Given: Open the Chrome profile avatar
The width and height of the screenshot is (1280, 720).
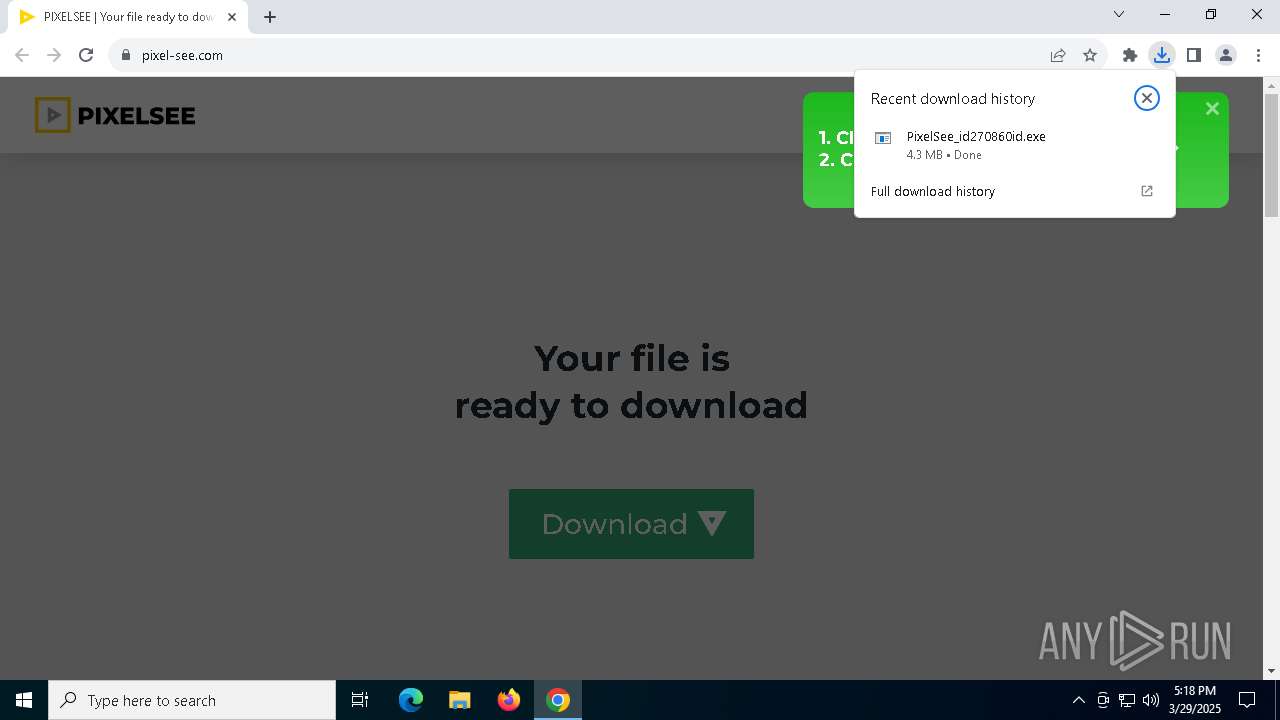Looking at the screenshot, I should coord(1225,55).
